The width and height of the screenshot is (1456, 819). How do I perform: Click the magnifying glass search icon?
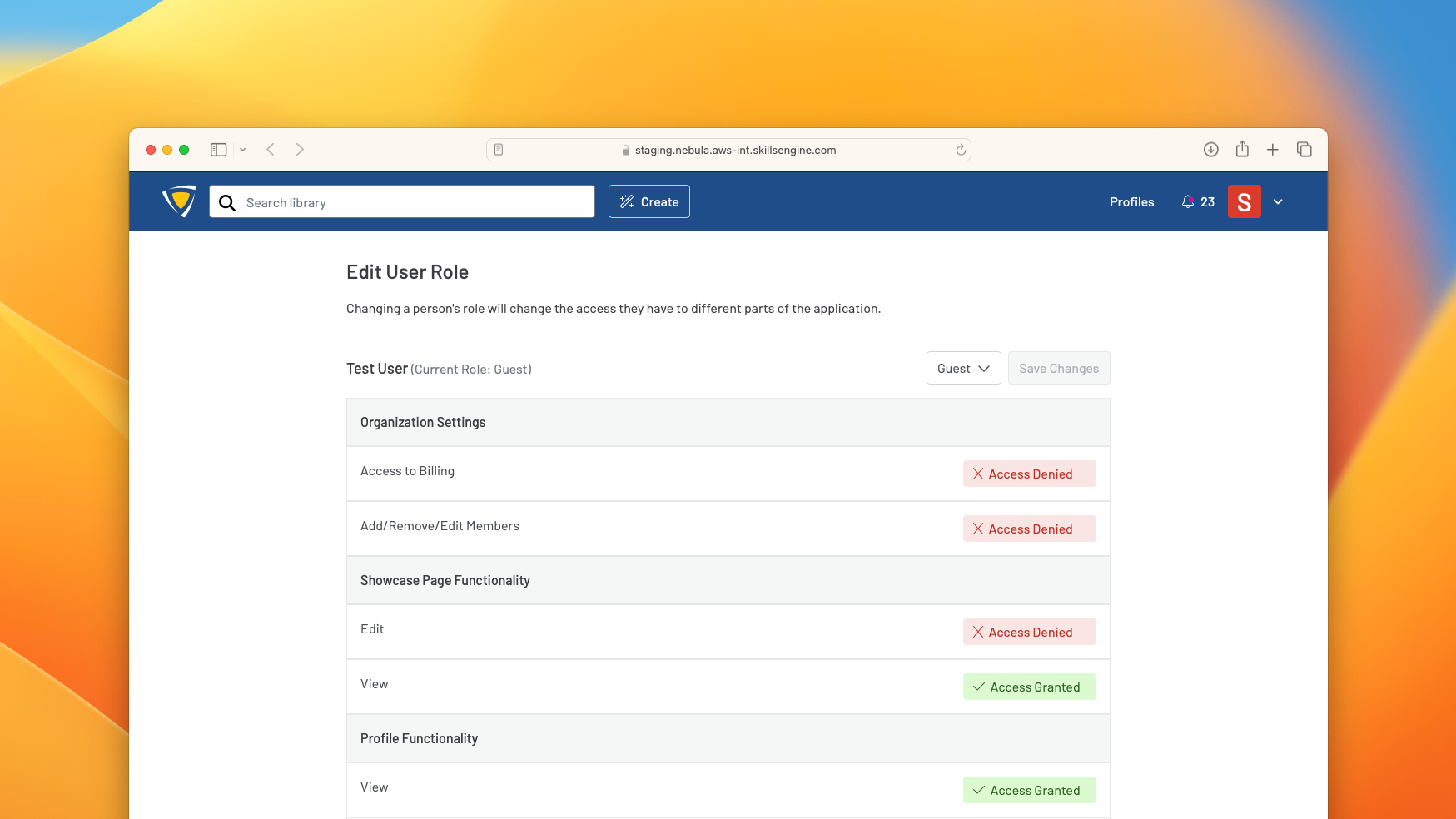click(x=226, y=202)
